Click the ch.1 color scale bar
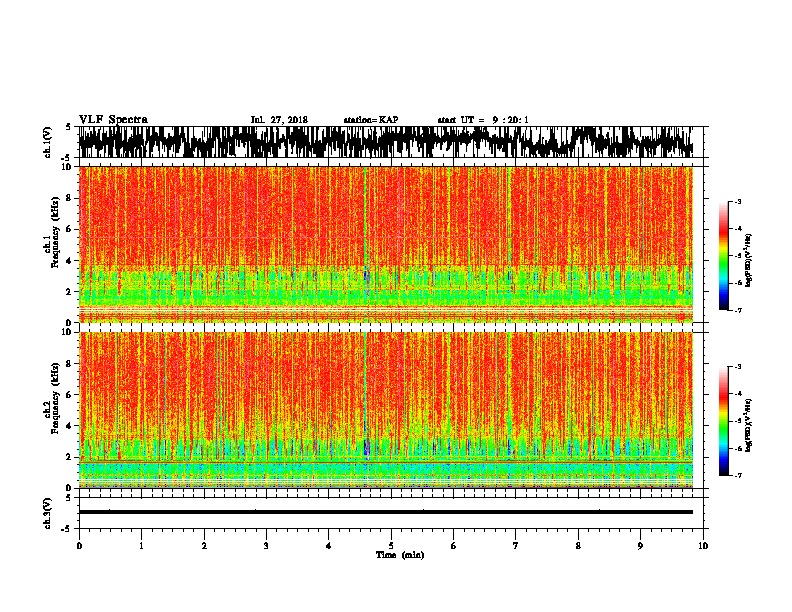Screen dimensions: 792x612 point(724,256)
